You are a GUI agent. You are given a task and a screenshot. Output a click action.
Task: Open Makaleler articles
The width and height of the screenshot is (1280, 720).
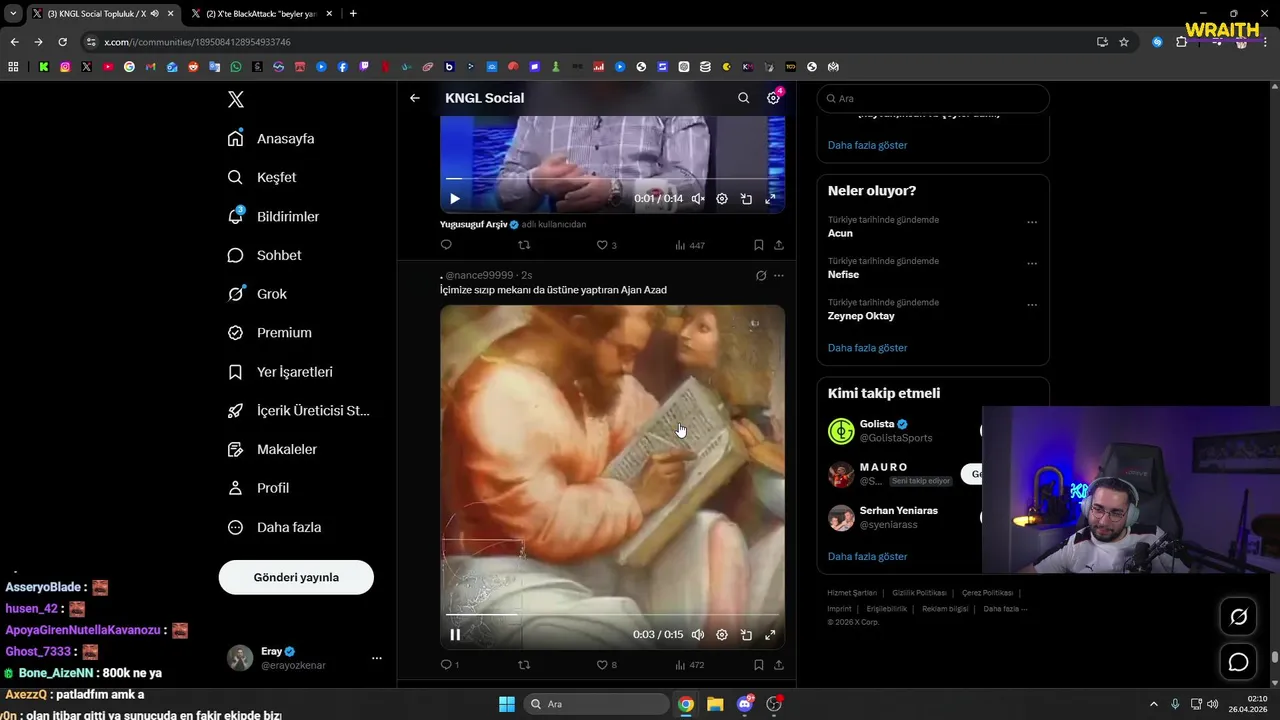pyautogui.click(x=272, y=449)
